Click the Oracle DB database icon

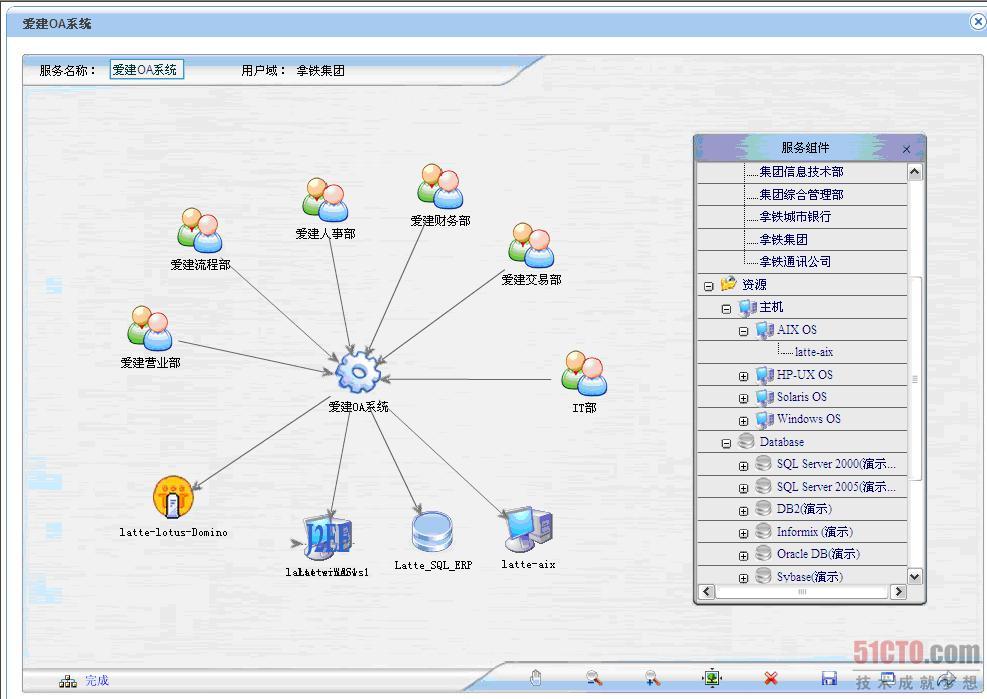coord(764,553)
